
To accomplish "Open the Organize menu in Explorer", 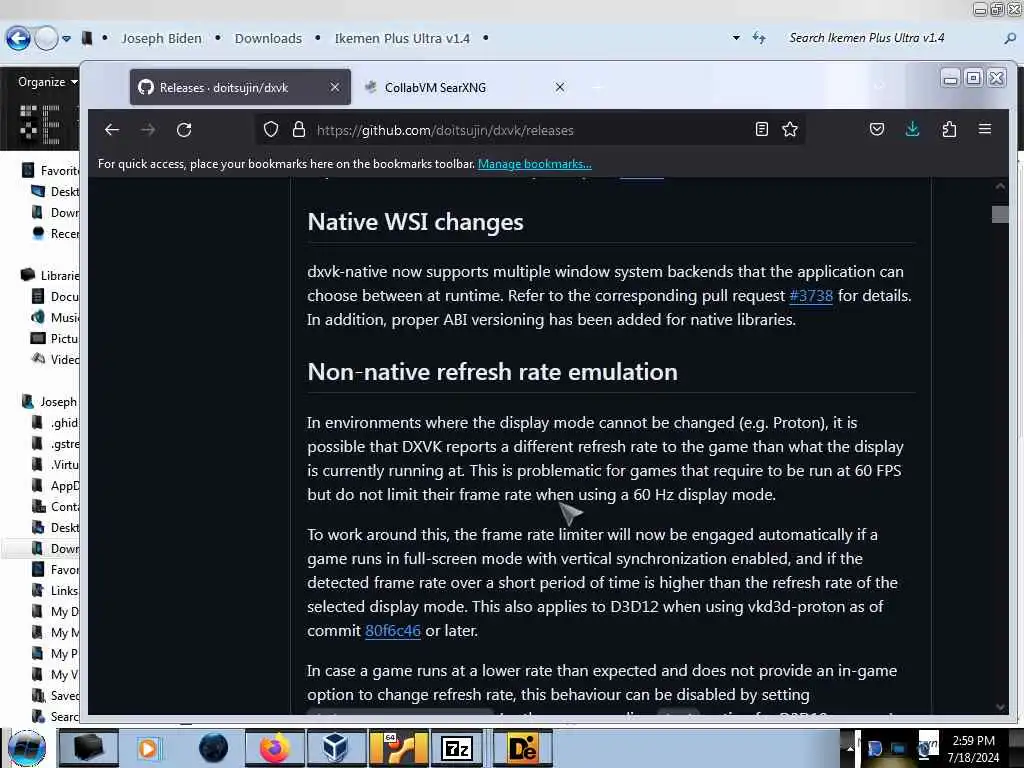I will 48,82.
